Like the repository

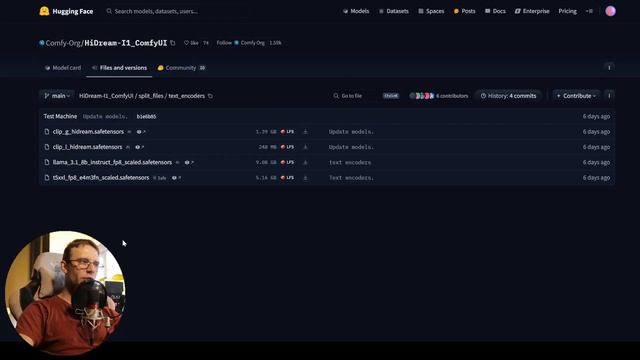pyautogui.click(x=191, y=43)
